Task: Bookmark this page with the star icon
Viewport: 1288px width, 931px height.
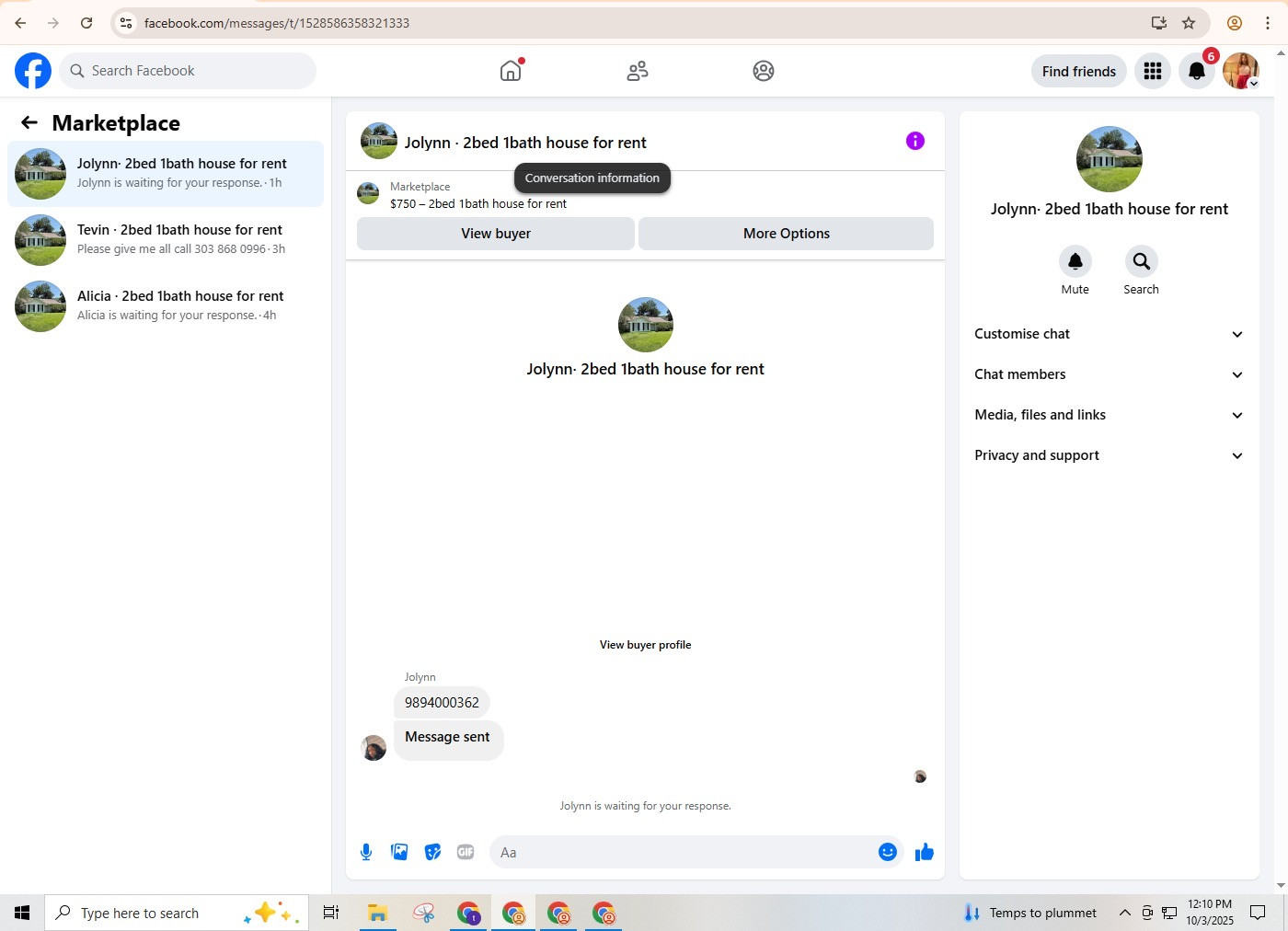Action: point(1189,23)
